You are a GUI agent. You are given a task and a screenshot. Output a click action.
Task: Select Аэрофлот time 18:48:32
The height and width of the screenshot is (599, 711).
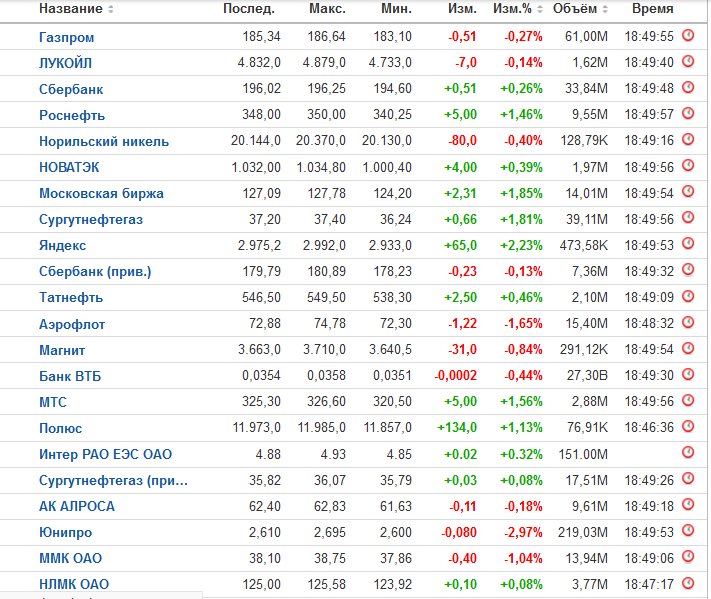pos(649,324)
